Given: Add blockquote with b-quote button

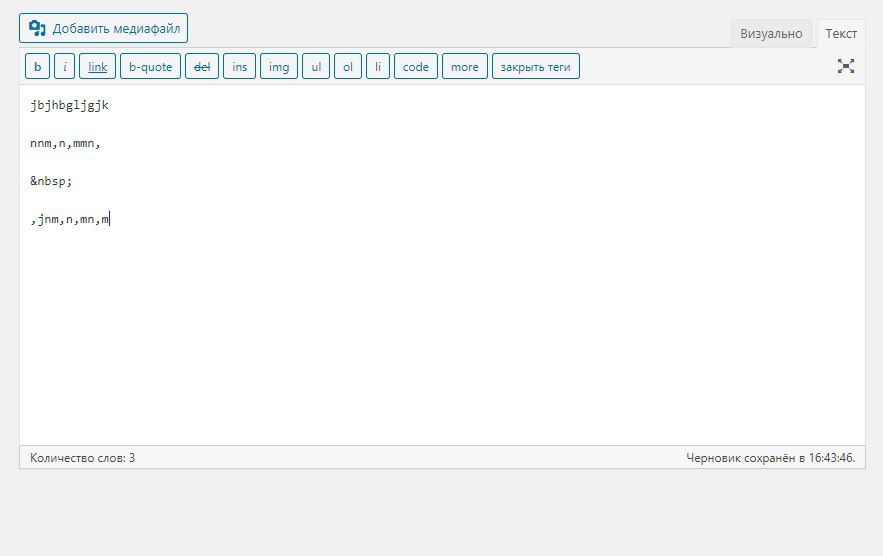Looking at the screenshot, I should (150, 66).
